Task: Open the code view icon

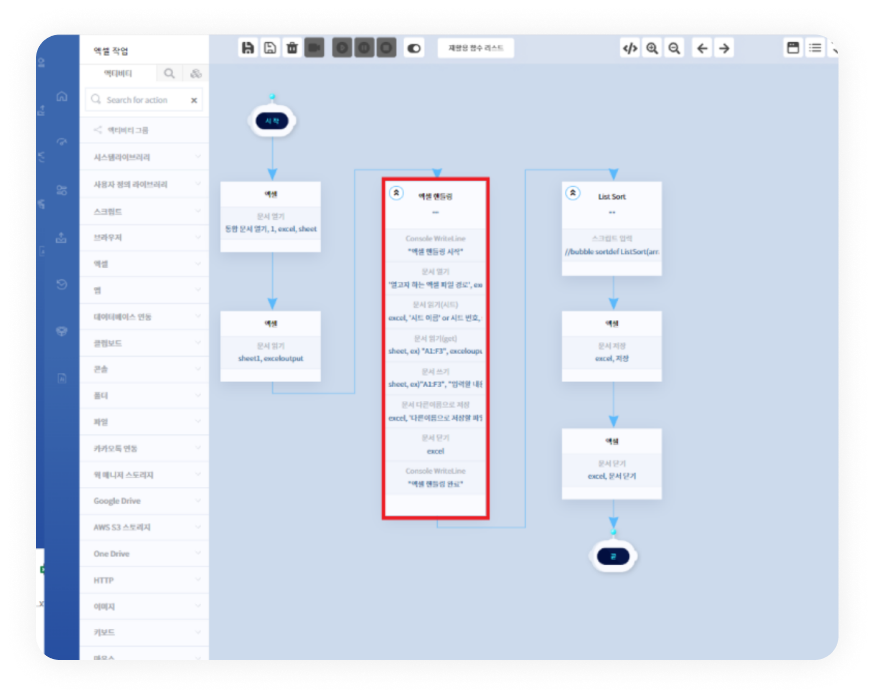Action: tap(629, 48)
